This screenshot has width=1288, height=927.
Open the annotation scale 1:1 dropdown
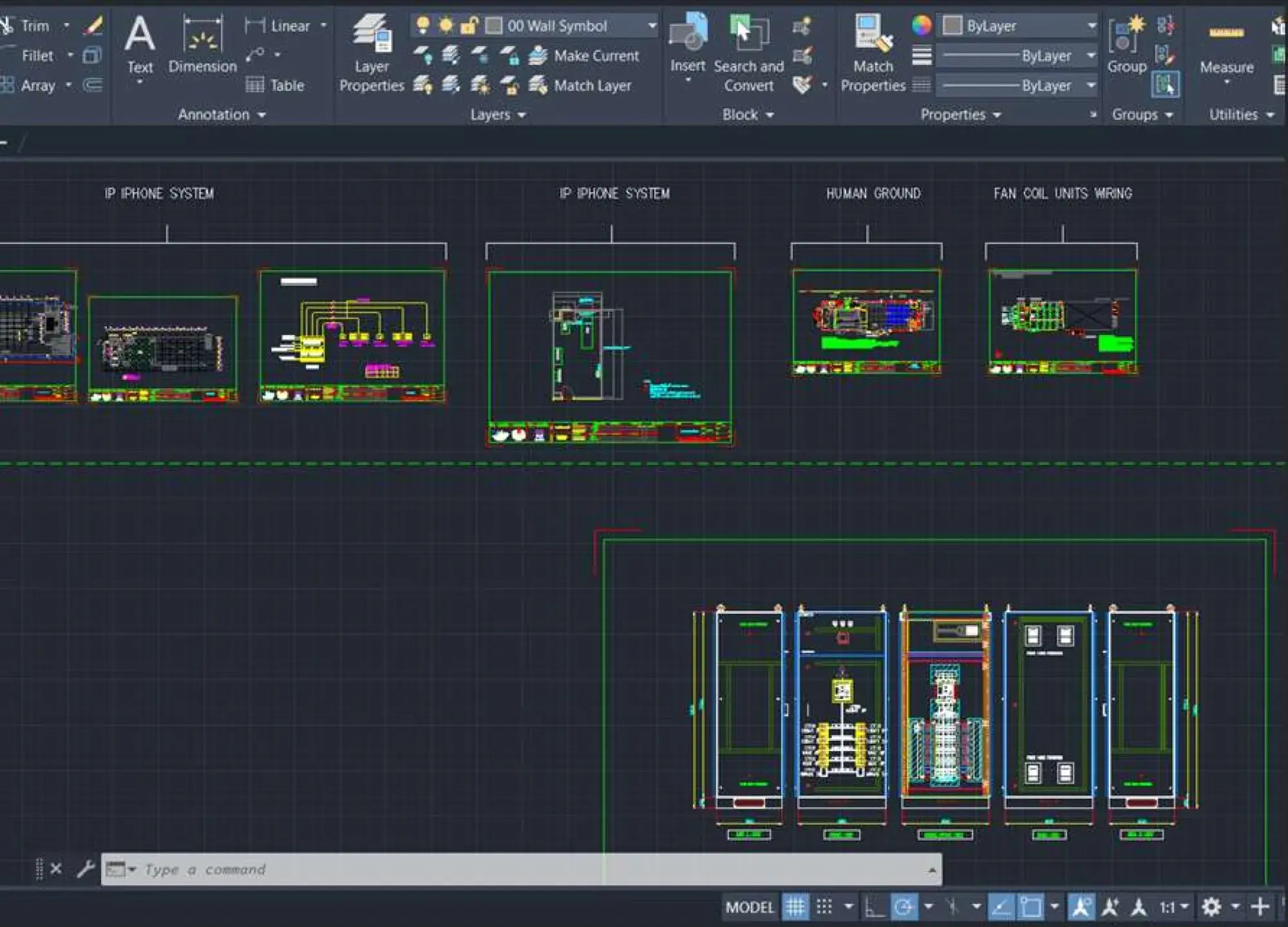click(x=1173, y=907)
